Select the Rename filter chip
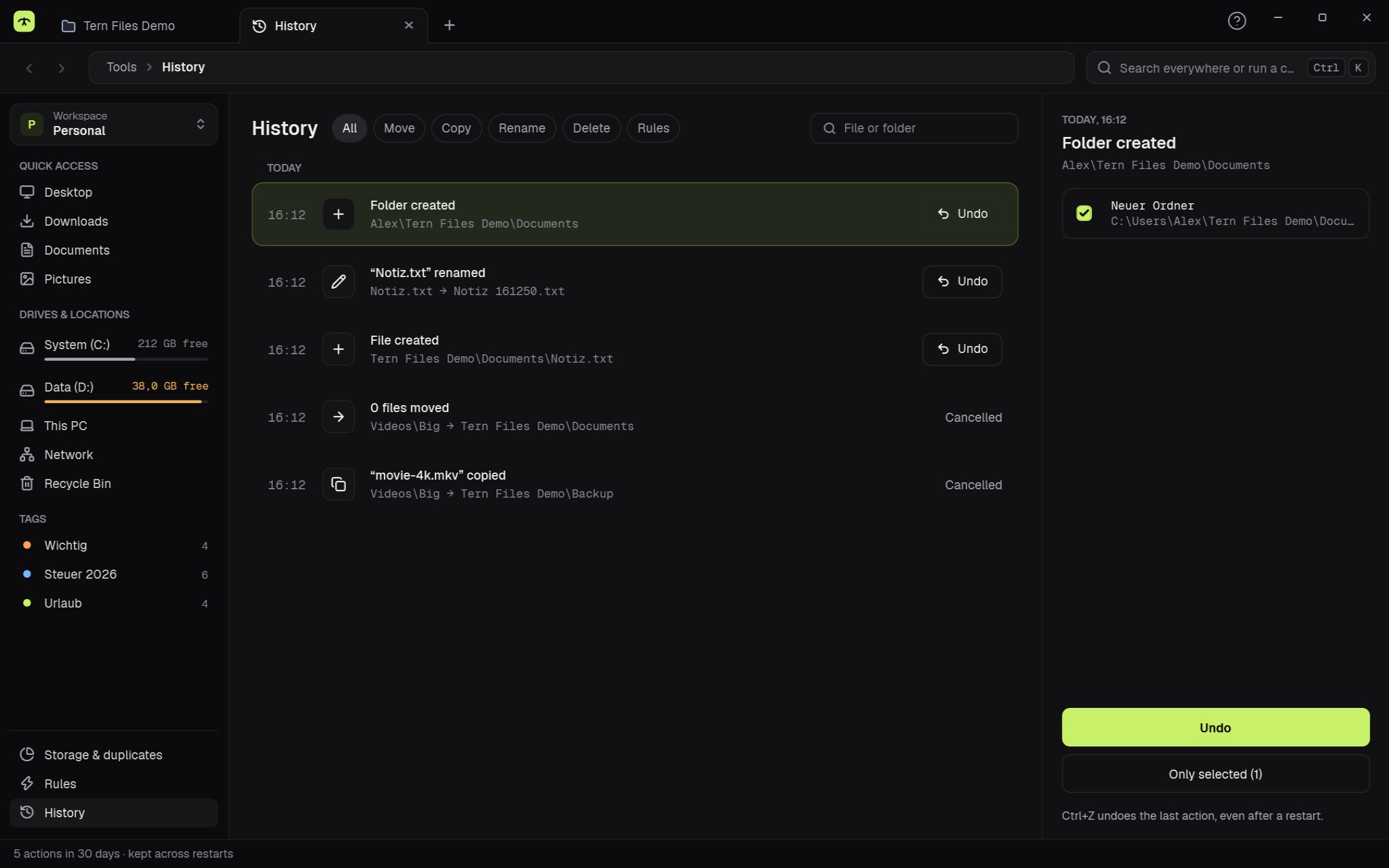The height and width of the screenshot is (868, 1389). 522,128
